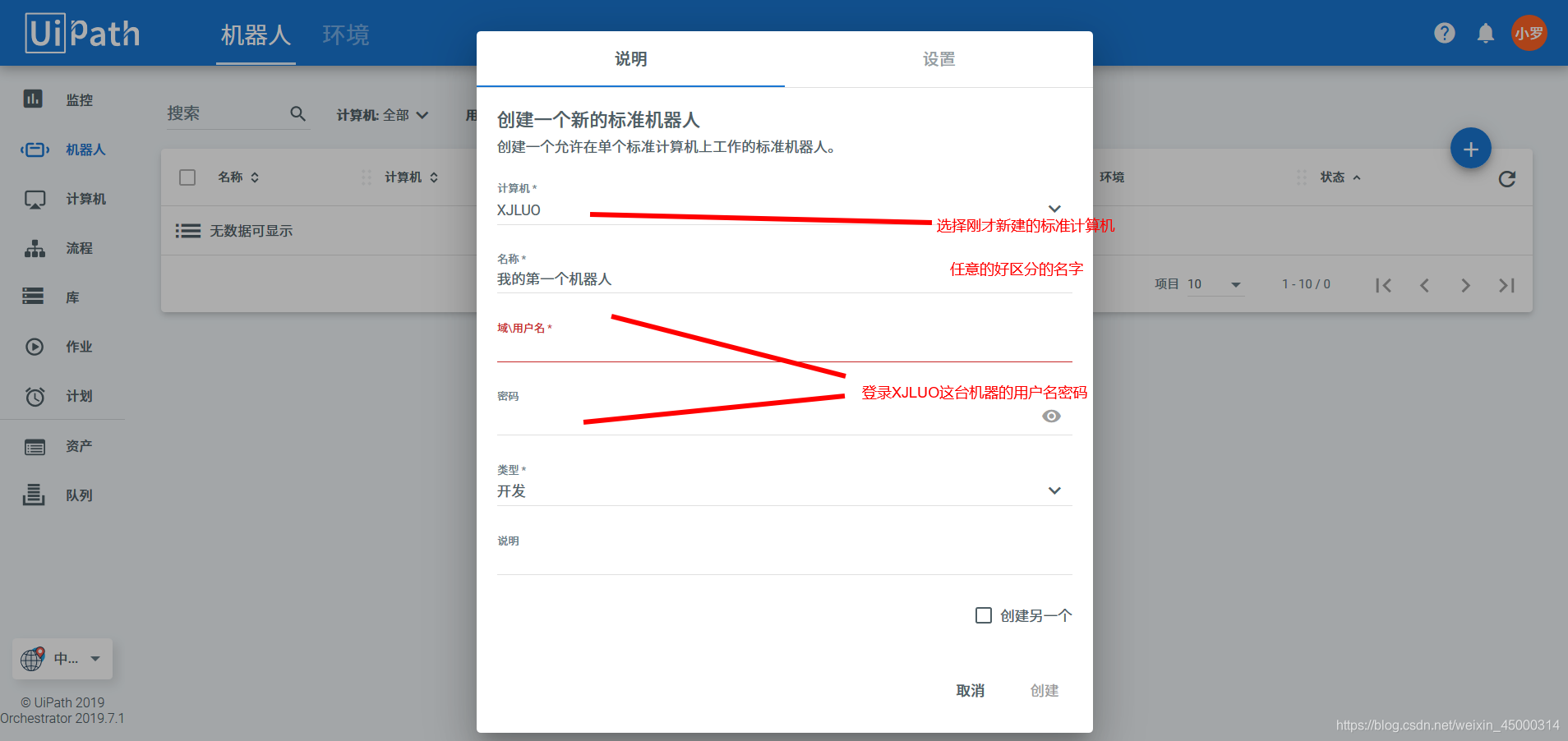Open 资产 menu label in sidebar

click(80, 446)
